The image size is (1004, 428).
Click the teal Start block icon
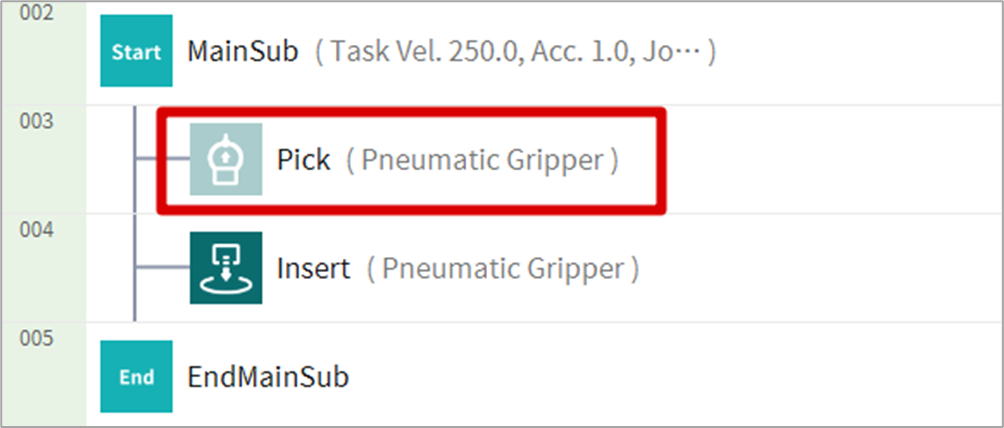click(136, 52)
